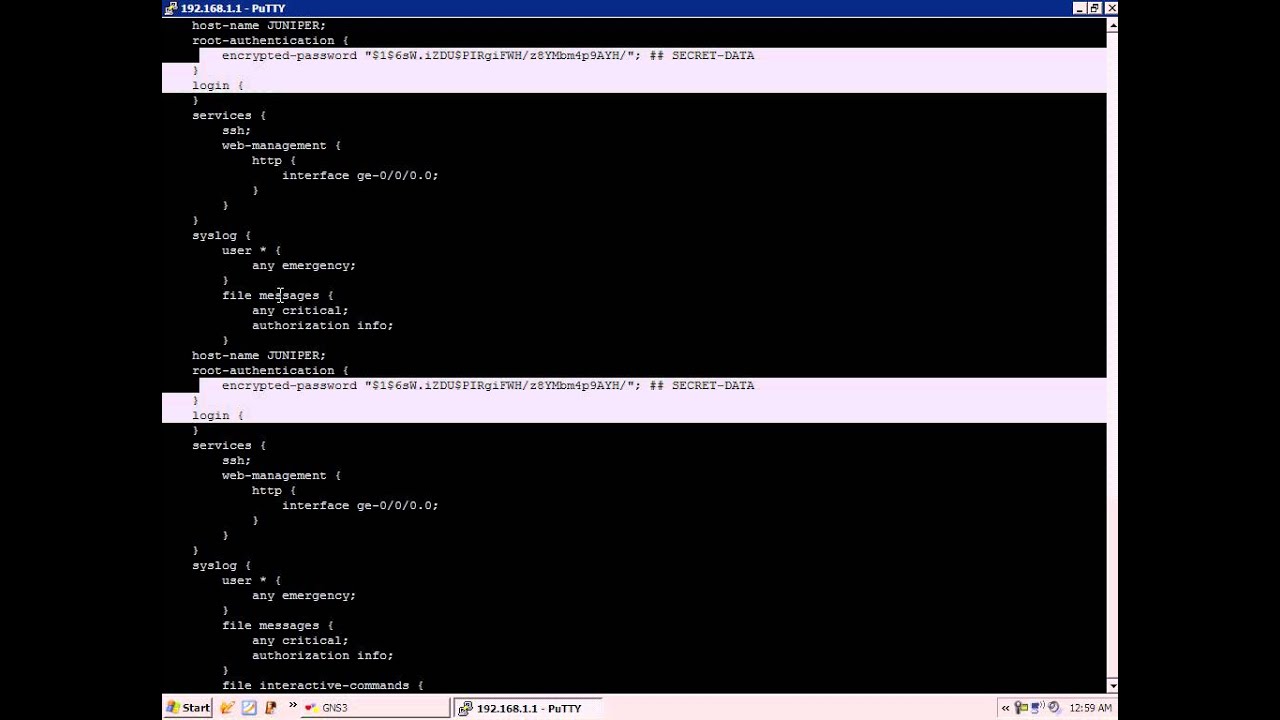Click second highlighted 'encrypted-password' line

click(488, 386)
